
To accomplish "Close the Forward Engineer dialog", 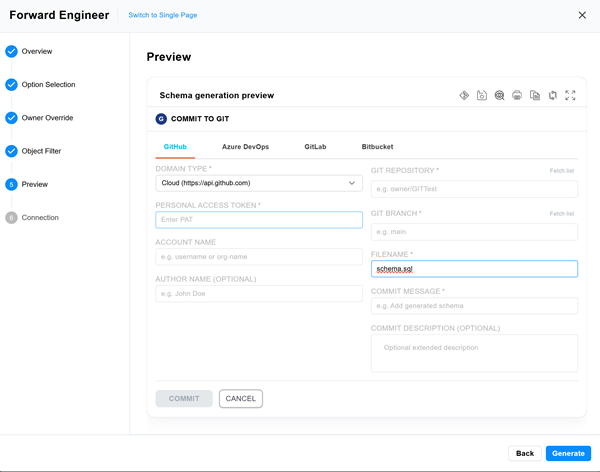I will pyautogui.click(x=582, y=15).
